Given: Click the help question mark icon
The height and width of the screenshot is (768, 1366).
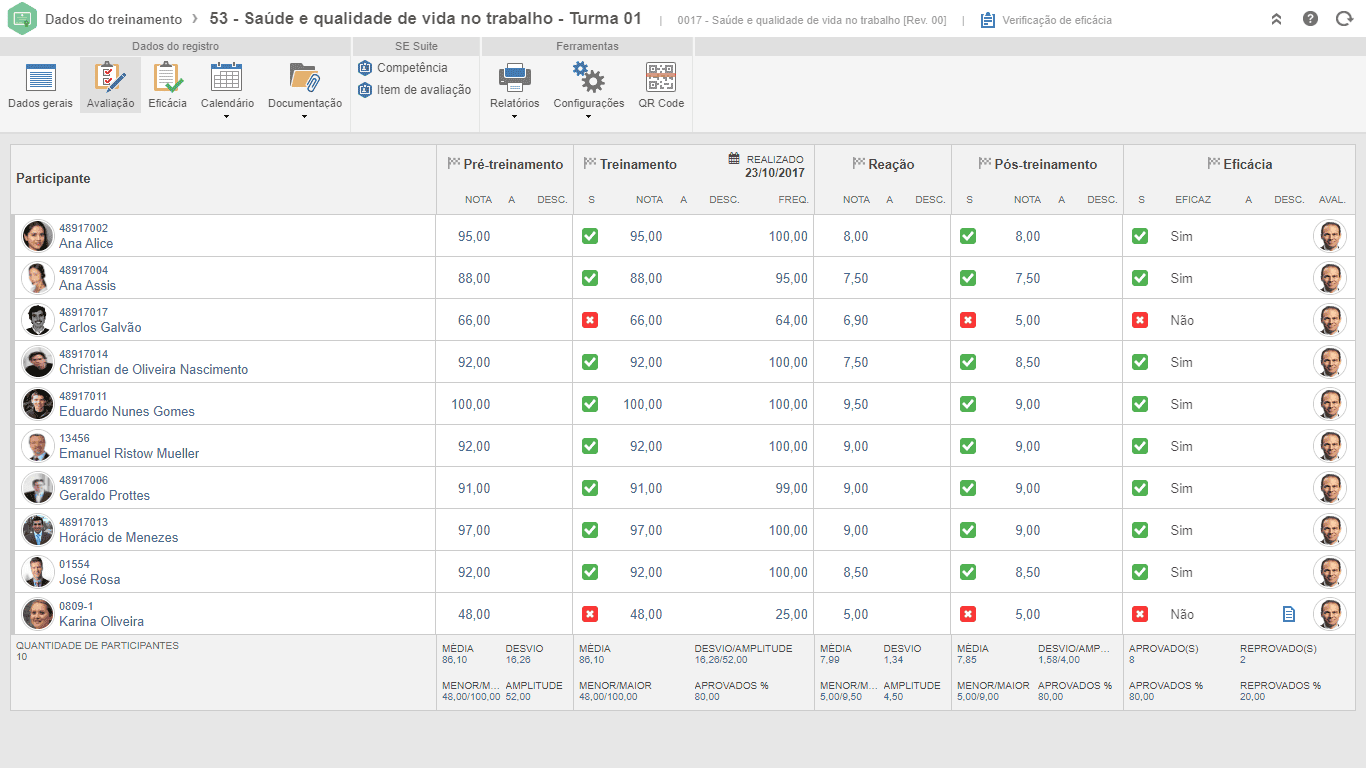Looking at the screenshot, I should coord(1310,19).
